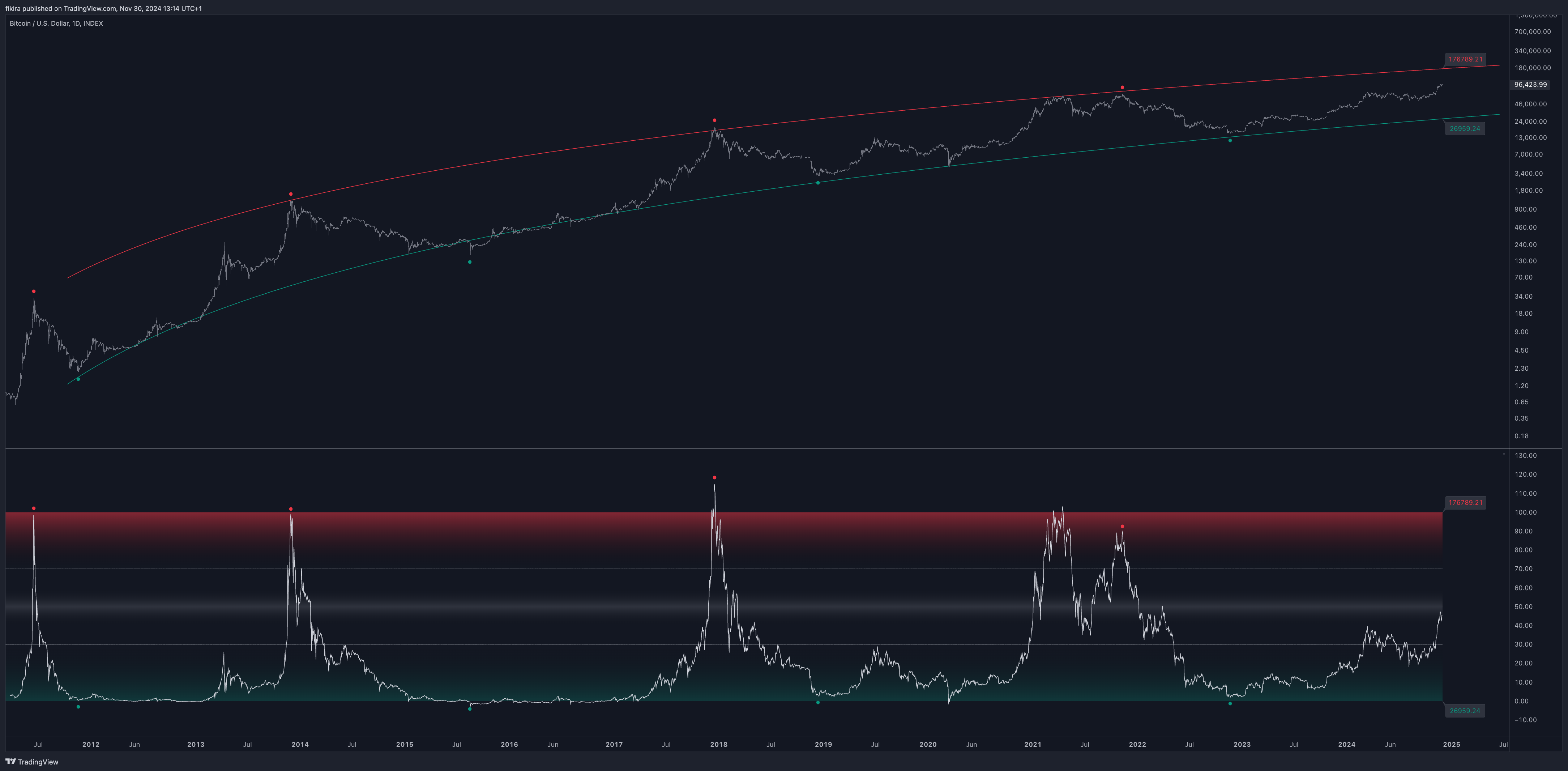Screen dimensions: 1568x771
Task: Click the 2025 label on the time axis
Action: (x=1452, y=744)
